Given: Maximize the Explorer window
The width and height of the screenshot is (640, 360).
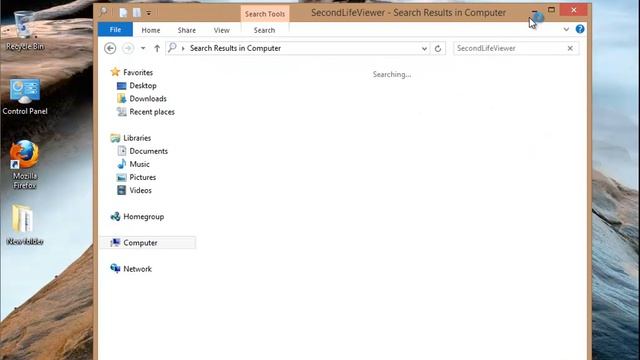Looking at the screenshot, I should 551,10.
